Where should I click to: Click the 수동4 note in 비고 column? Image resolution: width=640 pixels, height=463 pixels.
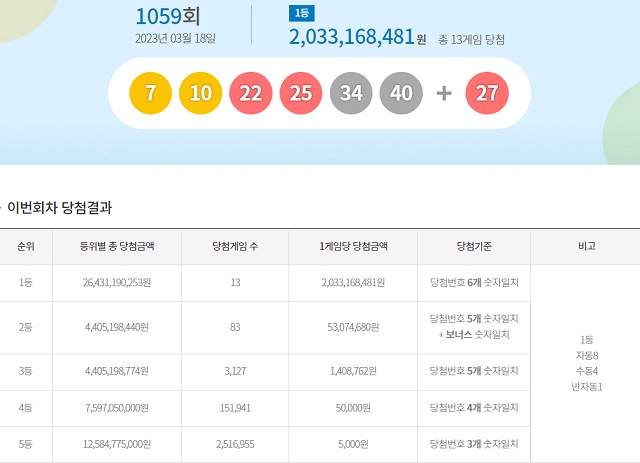click(587, 371)
